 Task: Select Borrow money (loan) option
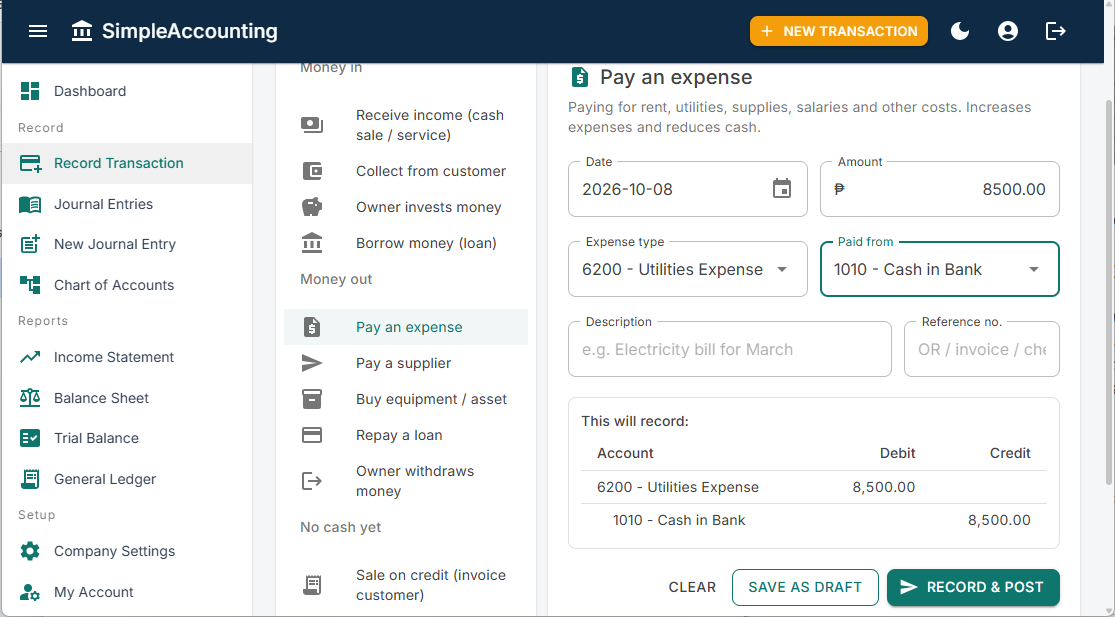pos(406,243)
